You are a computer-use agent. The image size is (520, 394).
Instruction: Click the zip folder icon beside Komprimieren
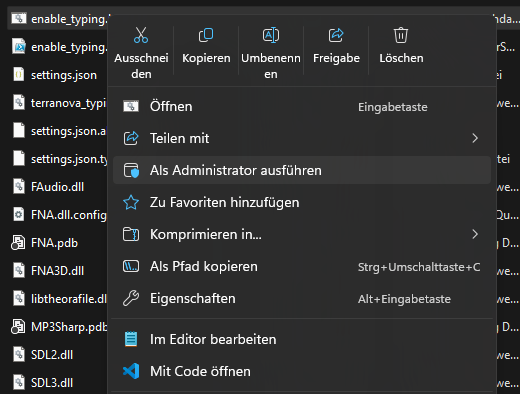pyautogui.click(x=131, y=234)
